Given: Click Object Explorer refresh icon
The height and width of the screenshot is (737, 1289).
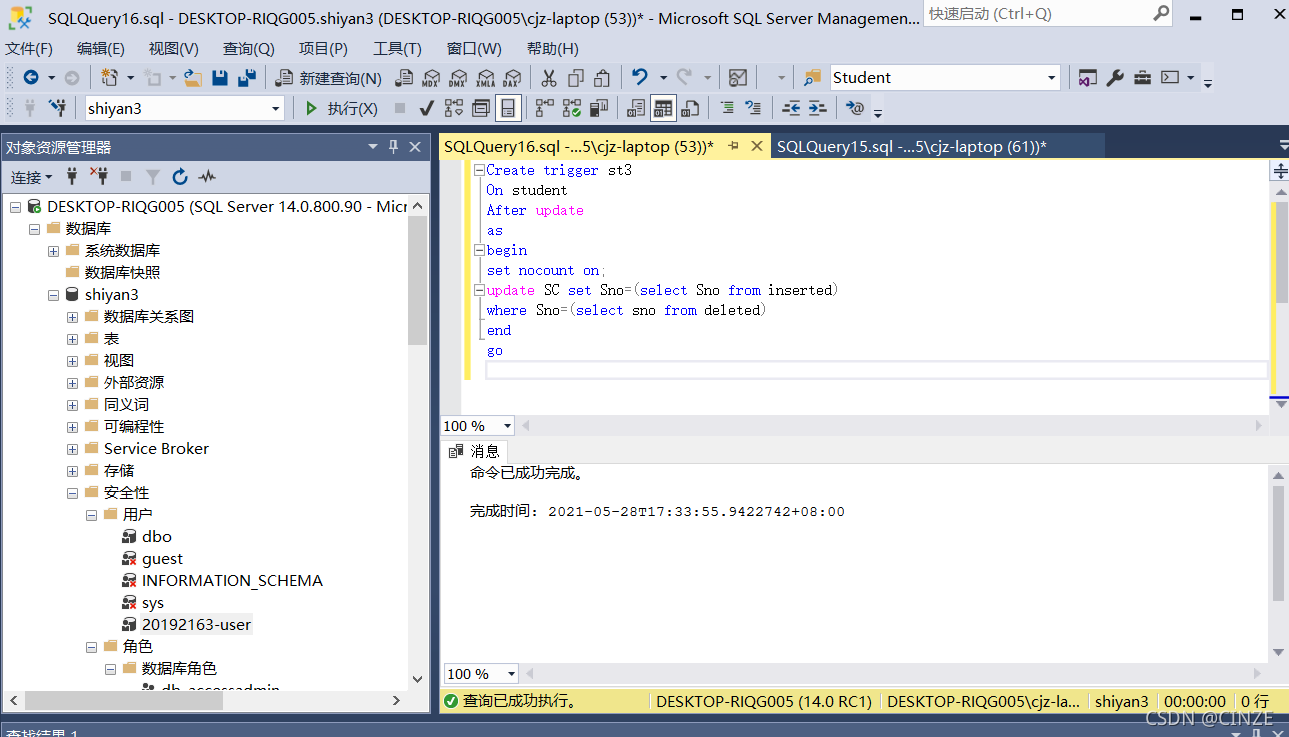Looking at the screenshot, I should tap(180, 177).
